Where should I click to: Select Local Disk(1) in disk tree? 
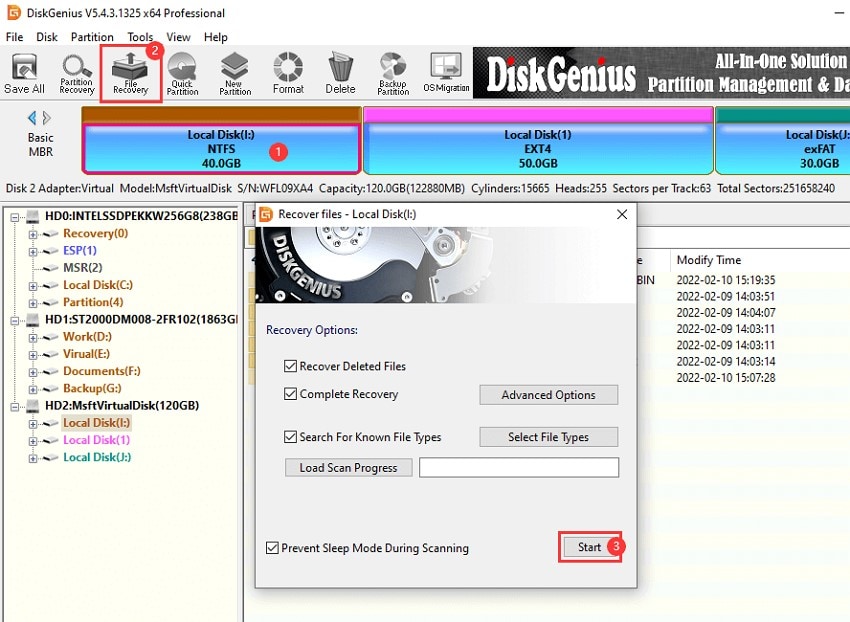[96, 440]
